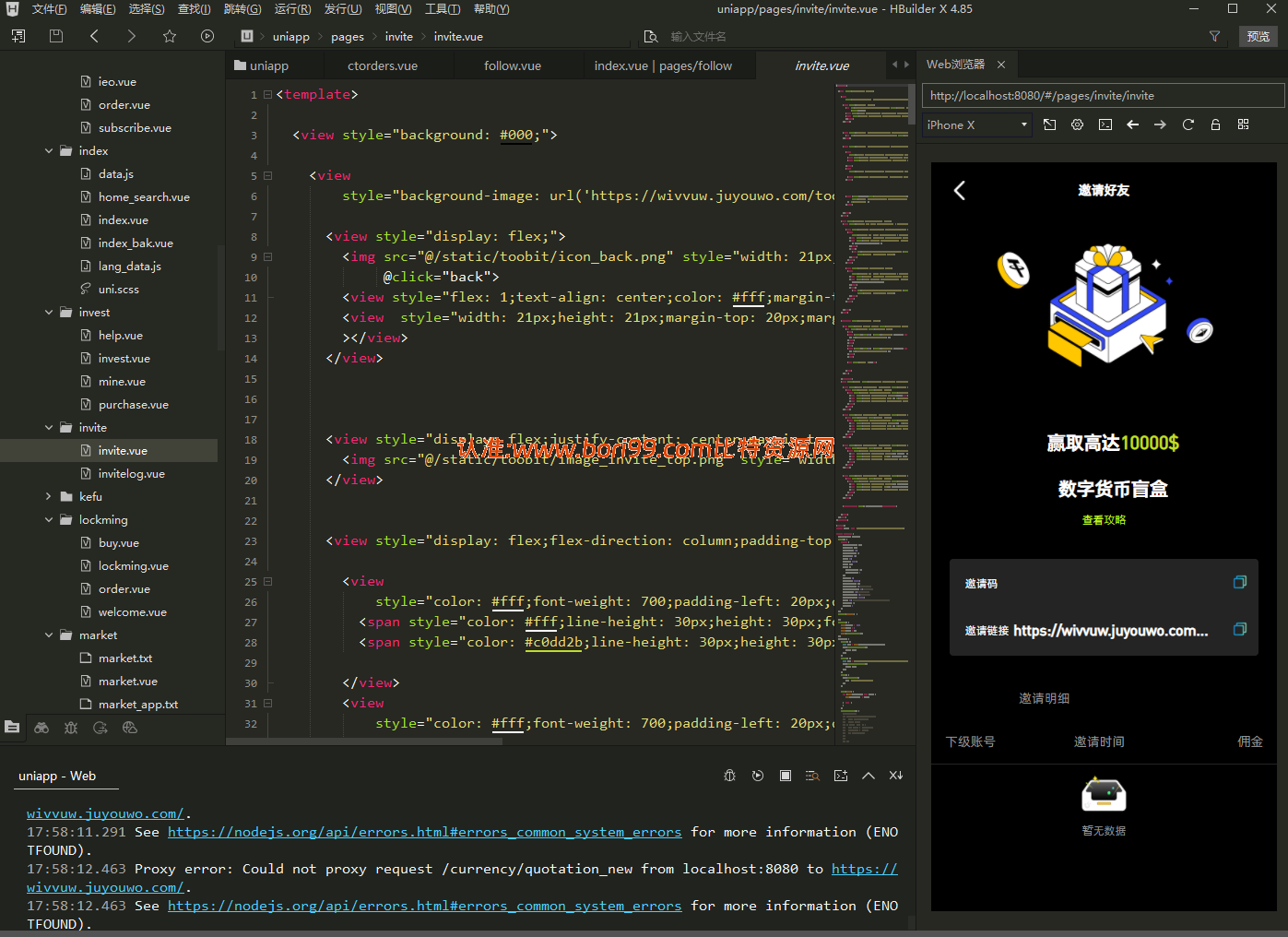Image resolution: width=1288 pixels, height=937 pixels.
Task: Collapse the console panel with the up chevron
Action: [869, 776]
